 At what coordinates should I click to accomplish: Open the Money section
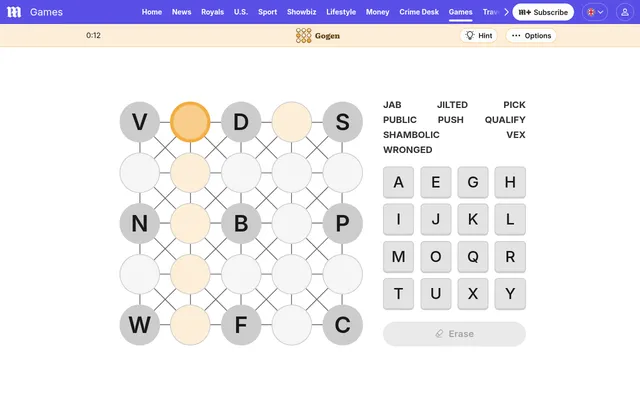(378, 12)
